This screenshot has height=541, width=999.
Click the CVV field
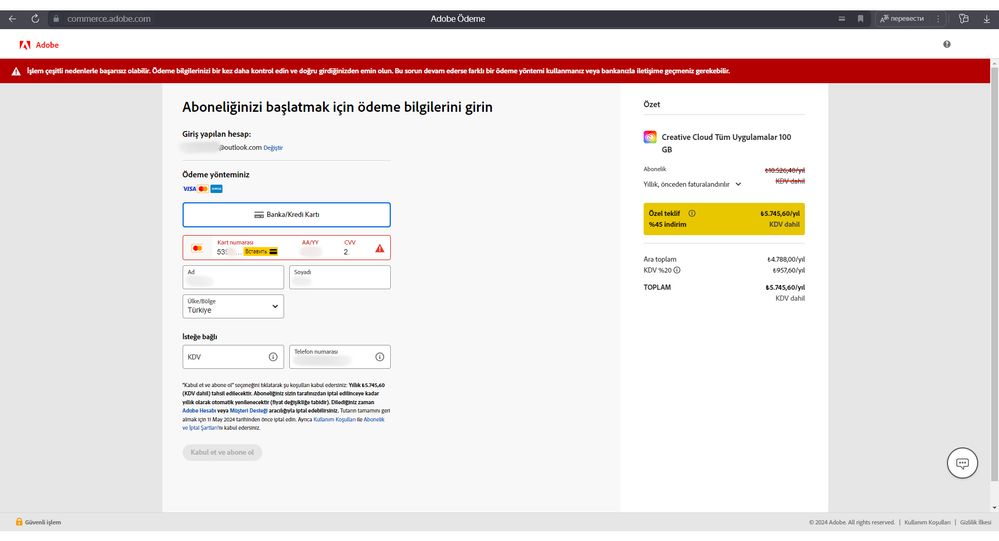(x=350, y=248)
